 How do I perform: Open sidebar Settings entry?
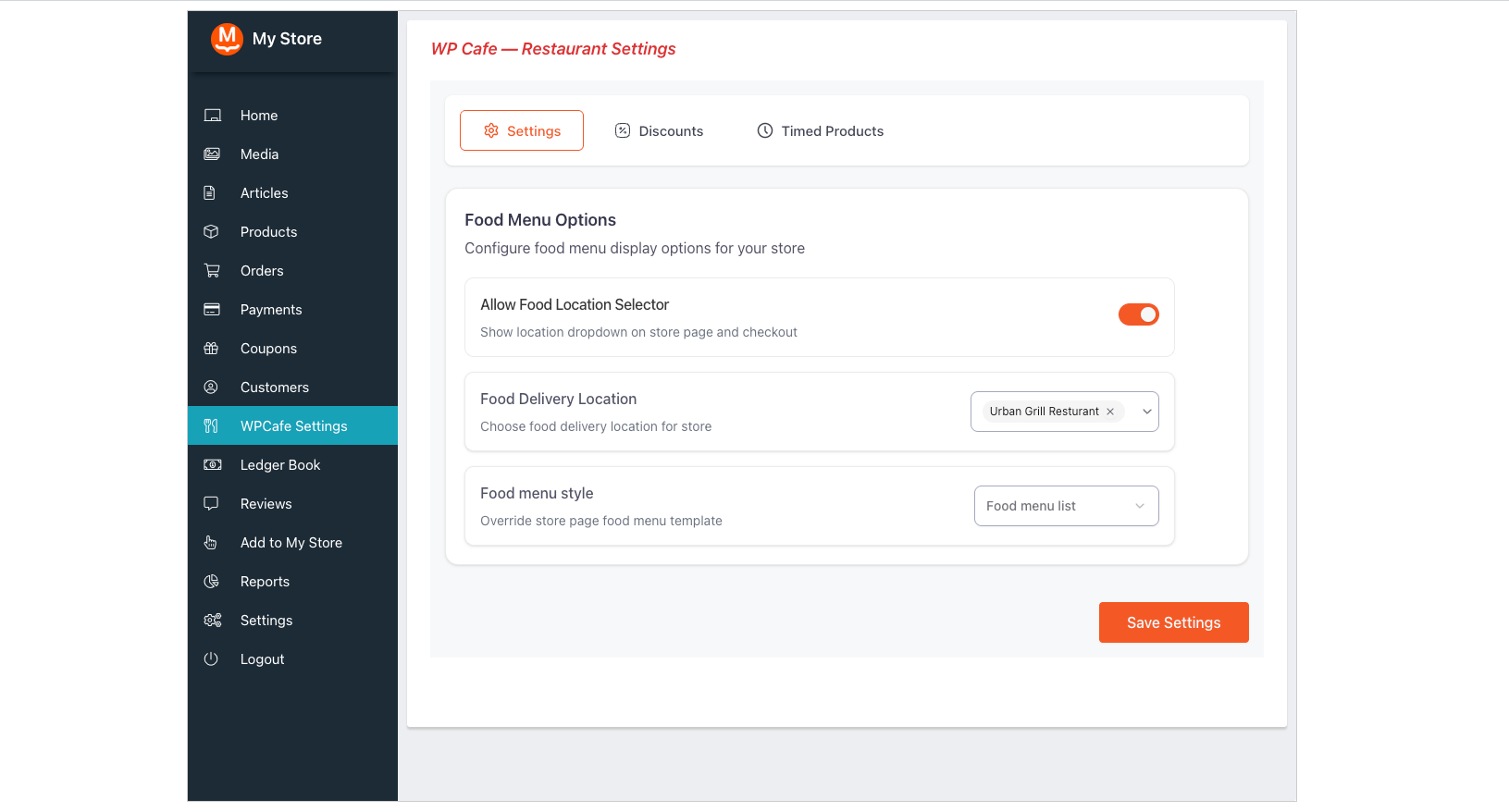[292, 621]
